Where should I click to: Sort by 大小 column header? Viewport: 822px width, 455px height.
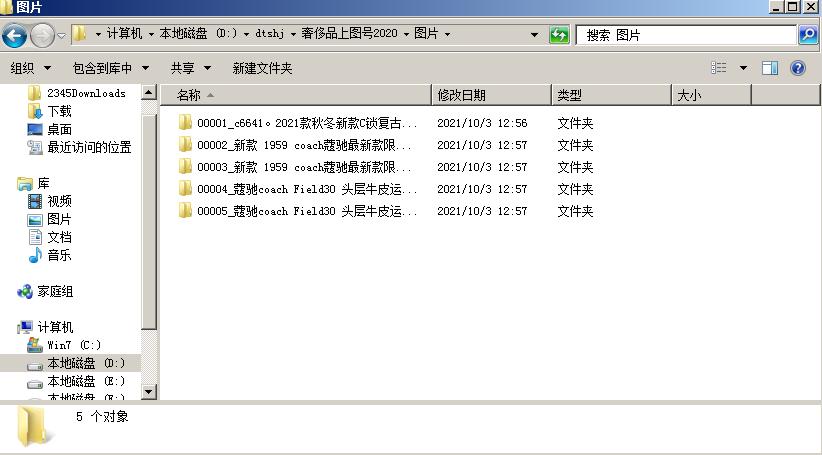[712, 95]
